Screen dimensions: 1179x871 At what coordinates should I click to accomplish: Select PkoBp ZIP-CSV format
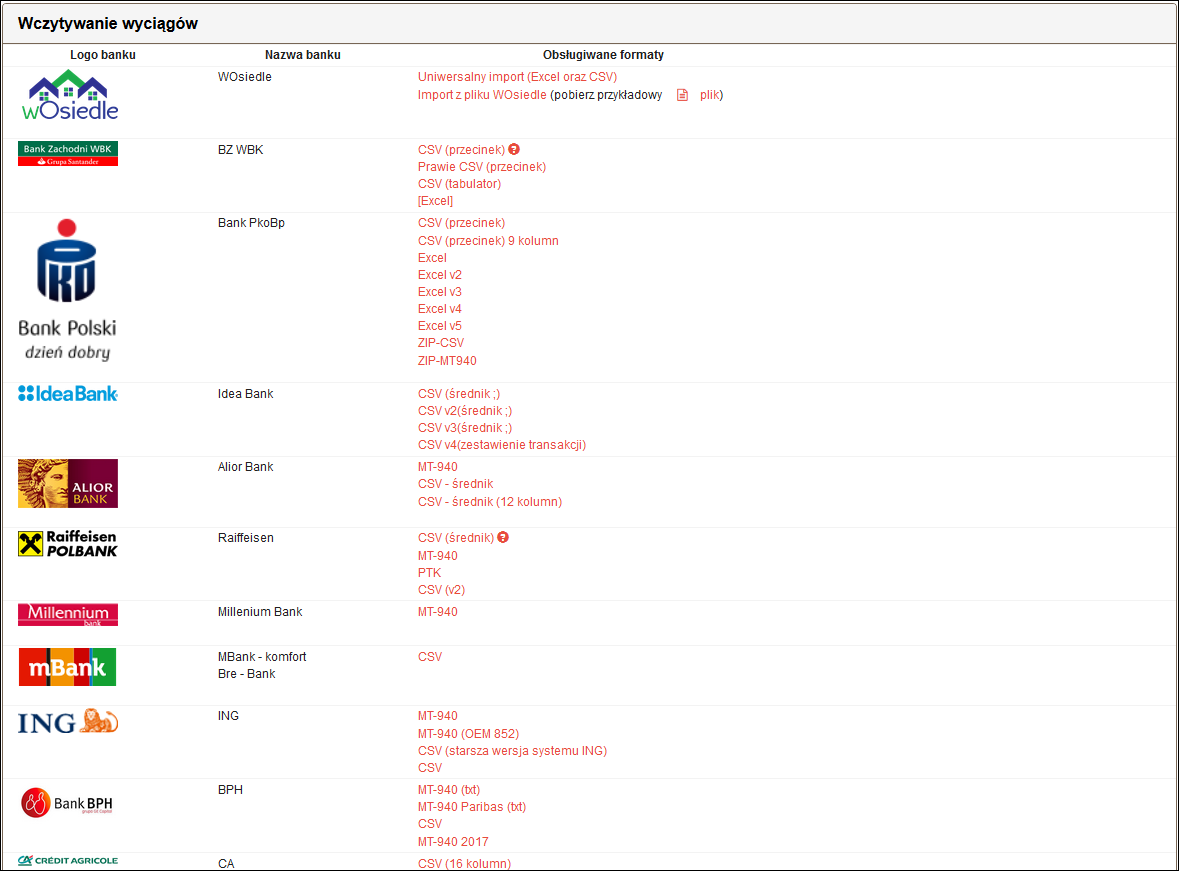[x=441, y=343]
